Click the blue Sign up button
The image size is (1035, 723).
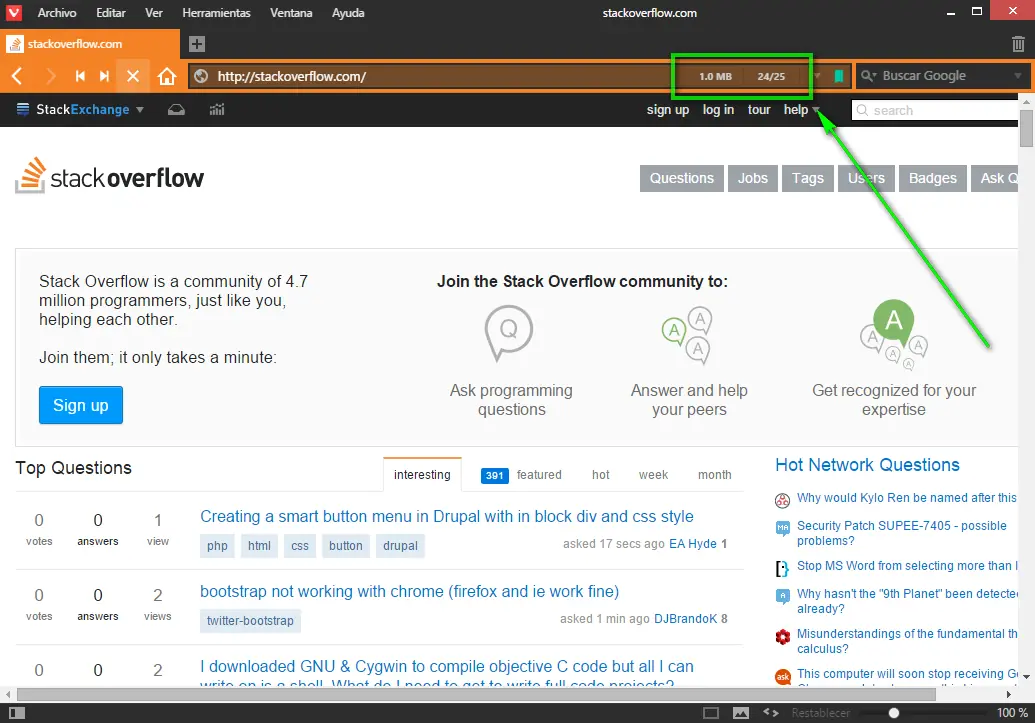click(x=81, y=405)
